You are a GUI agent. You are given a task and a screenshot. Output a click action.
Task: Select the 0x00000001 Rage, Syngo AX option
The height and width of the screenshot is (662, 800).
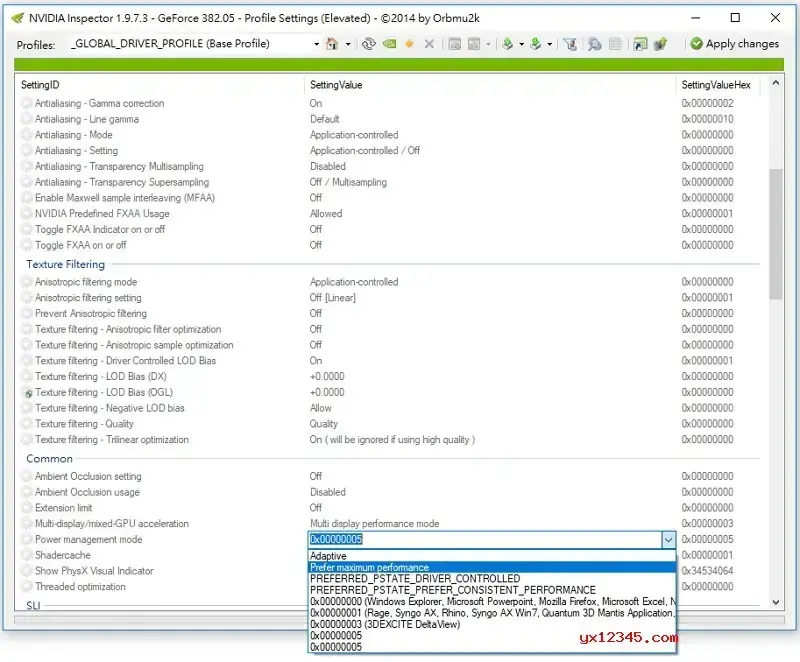[x=492, y=613]
